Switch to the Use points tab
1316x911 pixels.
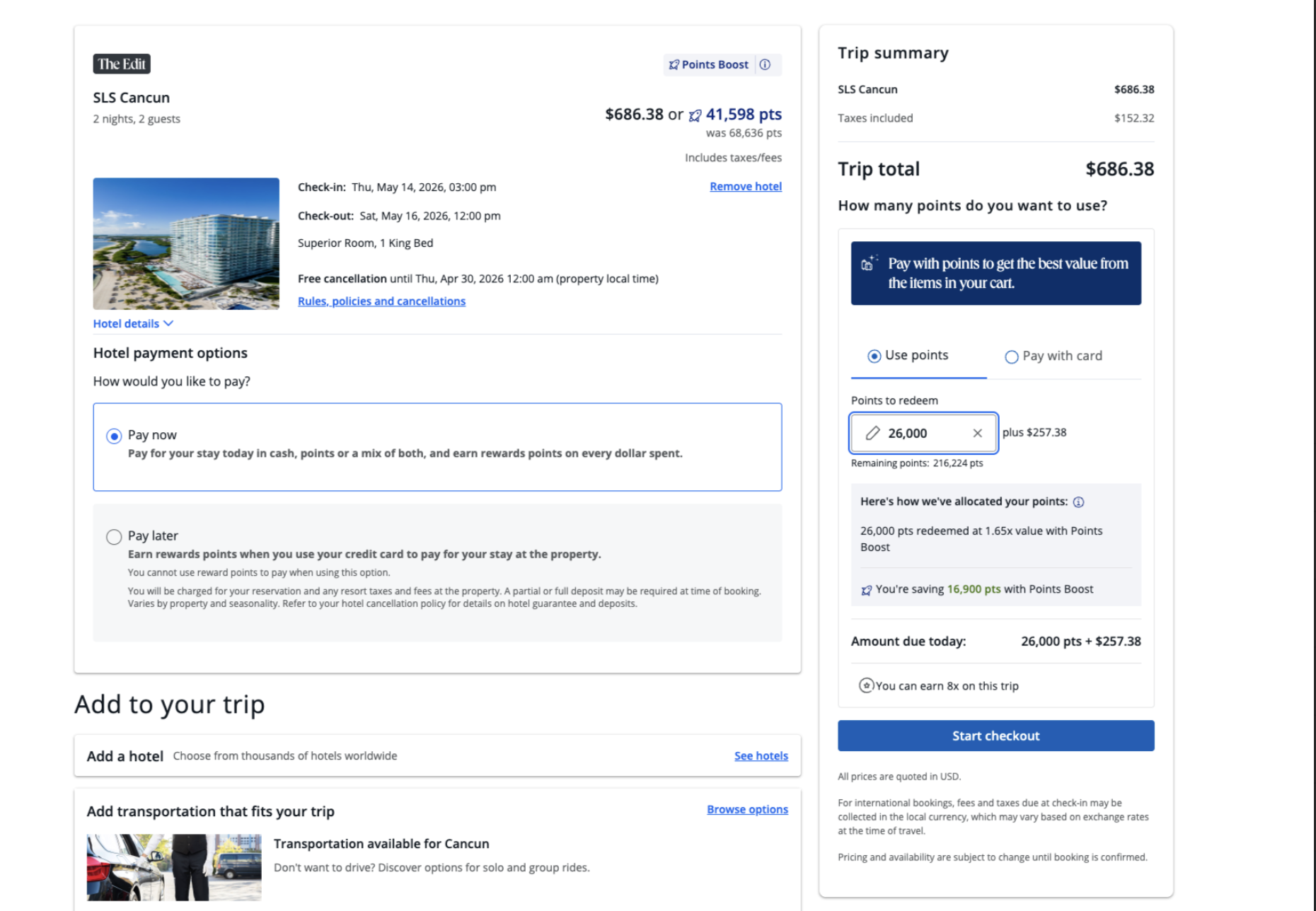pyautogui.click(x=875, y=356)
